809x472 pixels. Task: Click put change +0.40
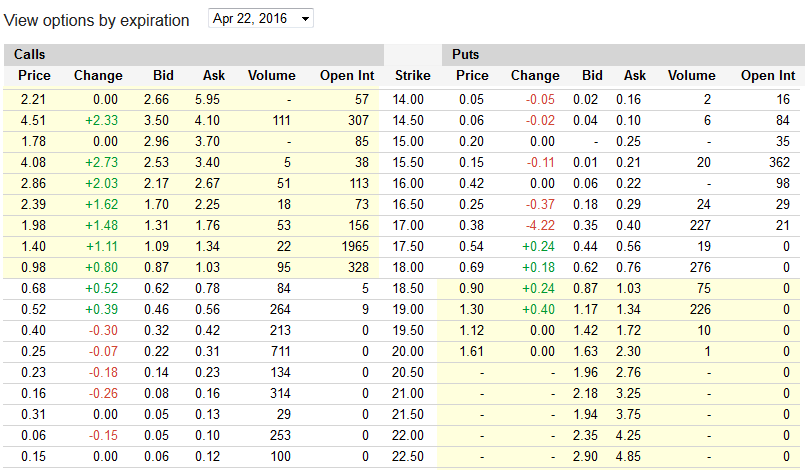[538, 310]
